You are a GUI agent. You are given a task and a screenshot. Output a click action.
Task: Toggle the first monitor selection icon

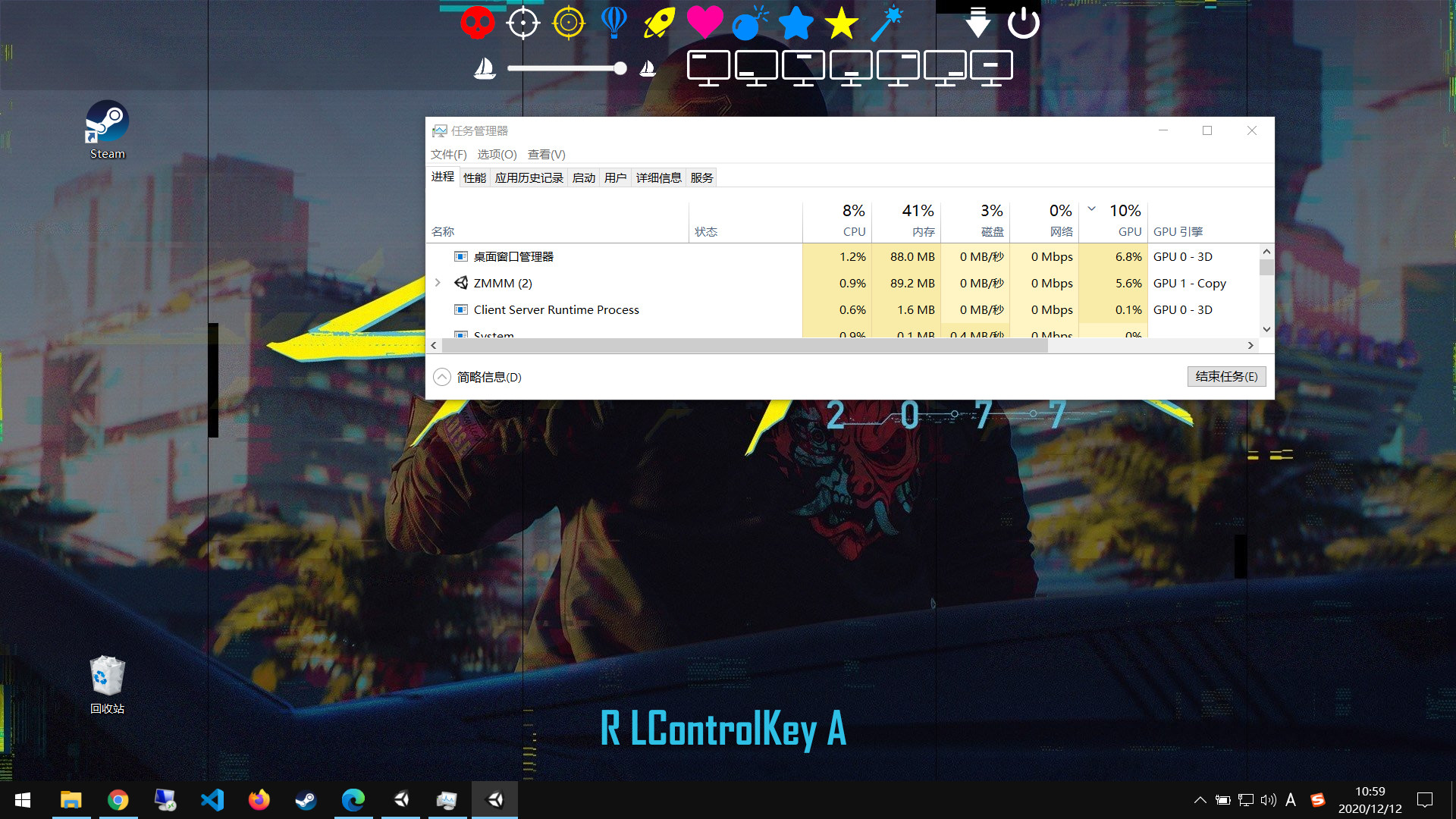(x=709, y=67)
